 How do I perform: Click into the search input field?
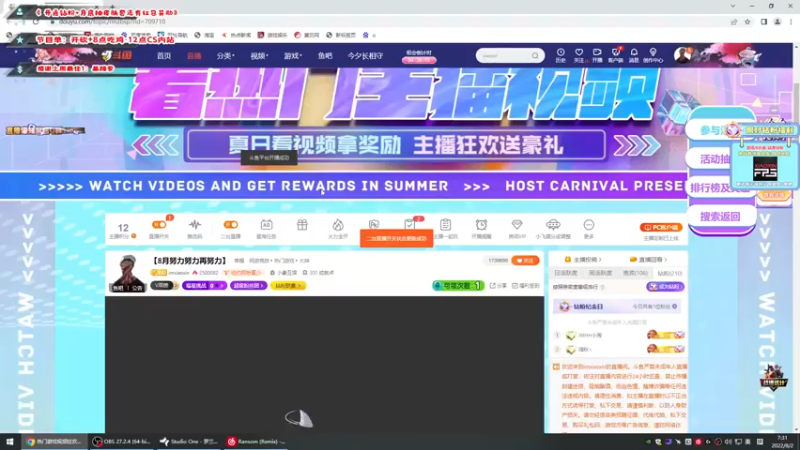click(504, 56)
